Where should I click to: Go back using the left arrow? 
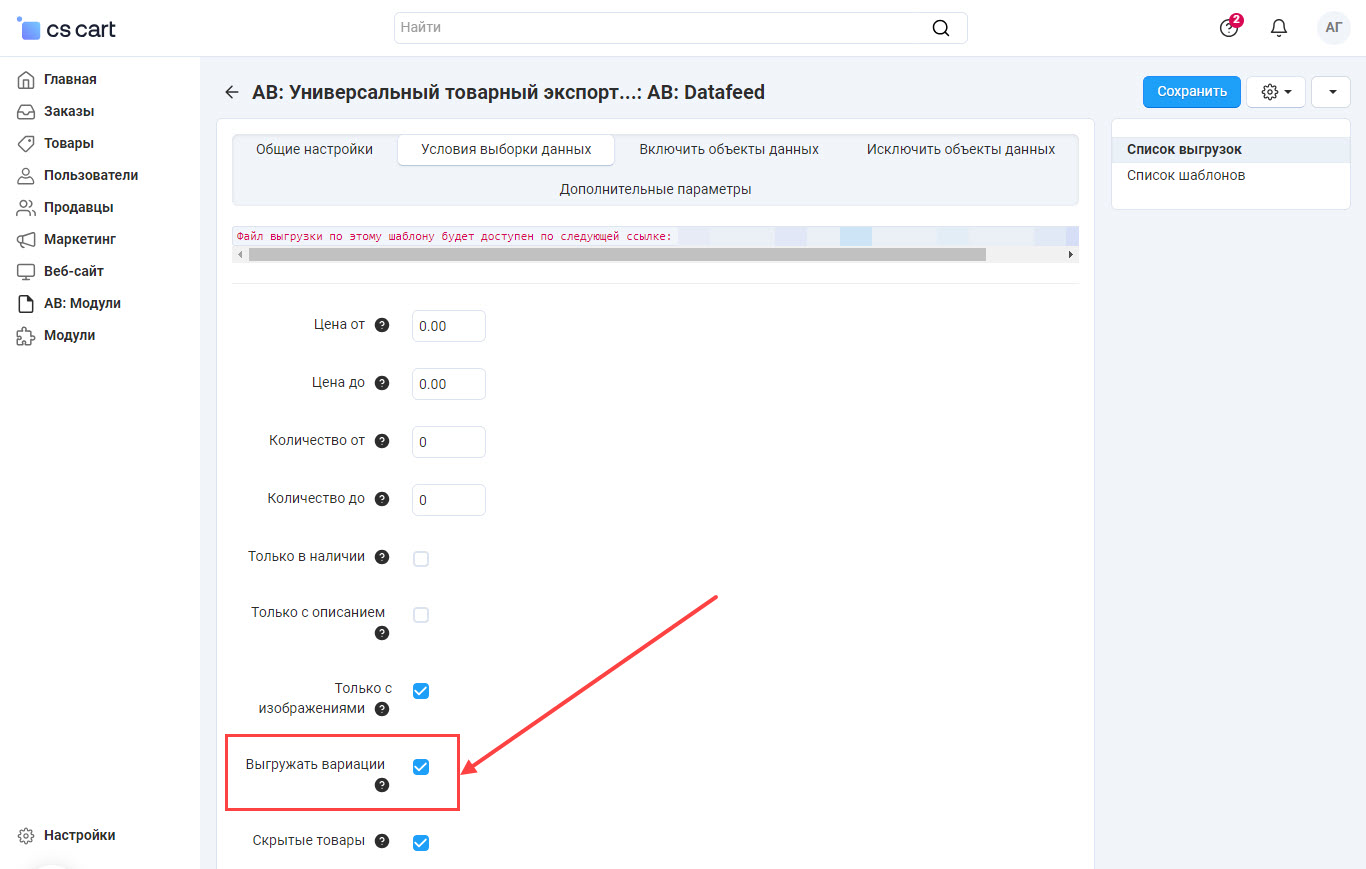pos(232,92)
